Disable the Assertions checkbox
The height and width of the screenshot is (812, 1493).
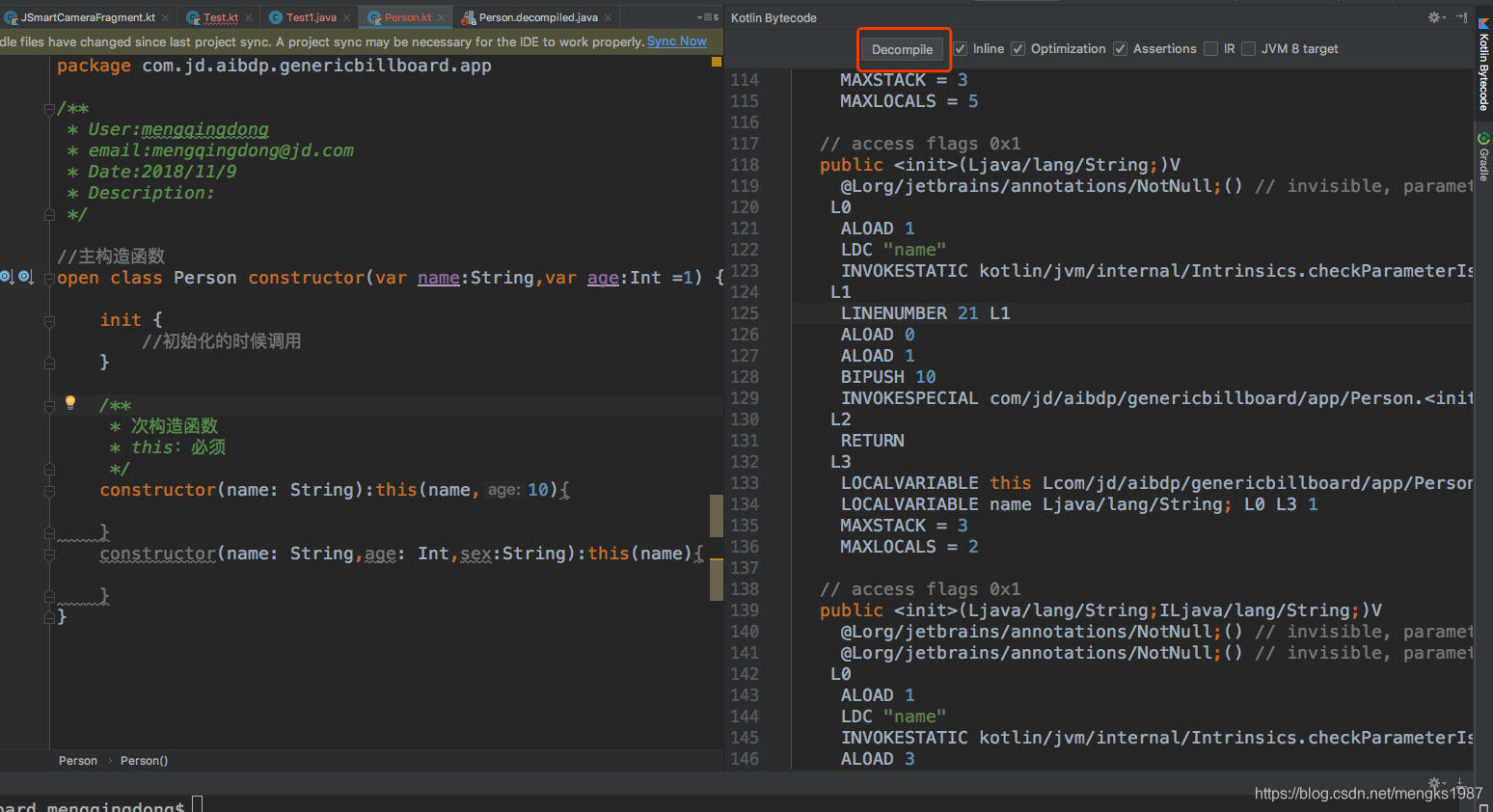pyautogui.click(x=1120, y=49)
